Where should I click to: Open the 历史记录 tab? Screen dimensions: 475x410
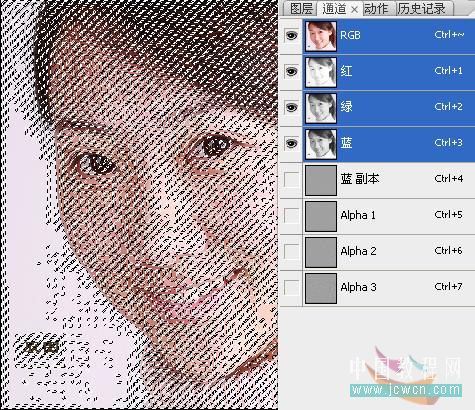click(x=422, y=8)
